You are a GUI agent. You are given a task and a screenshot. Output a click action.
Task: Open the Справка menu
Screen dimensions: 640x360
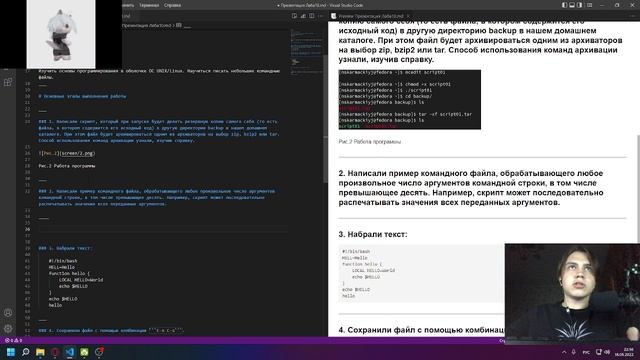(172, 5)
